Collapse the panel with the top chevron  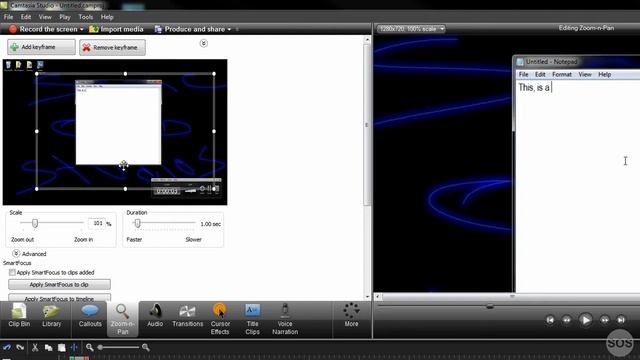203,43
